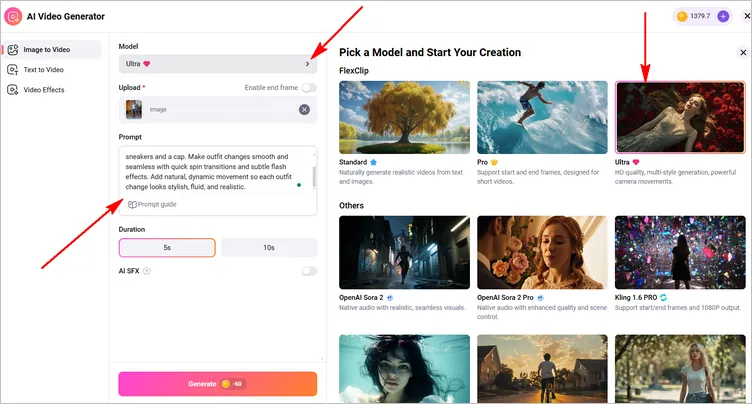Click the uploaded image thumbnail
This screenshot has width=752, height=404.
(x=134, y=110)
